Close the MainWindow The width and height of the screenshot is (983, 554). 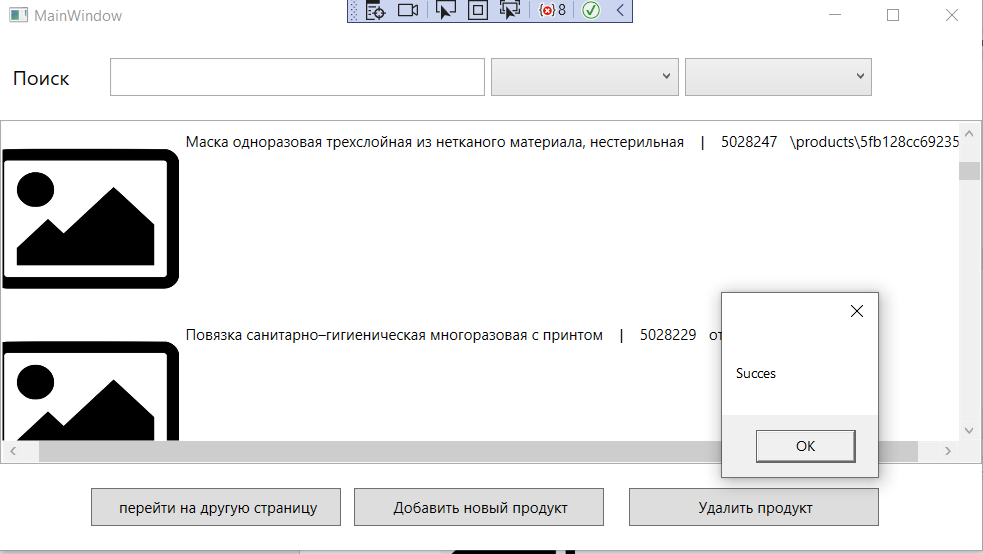pyautogui.click(x=952, y=15)
